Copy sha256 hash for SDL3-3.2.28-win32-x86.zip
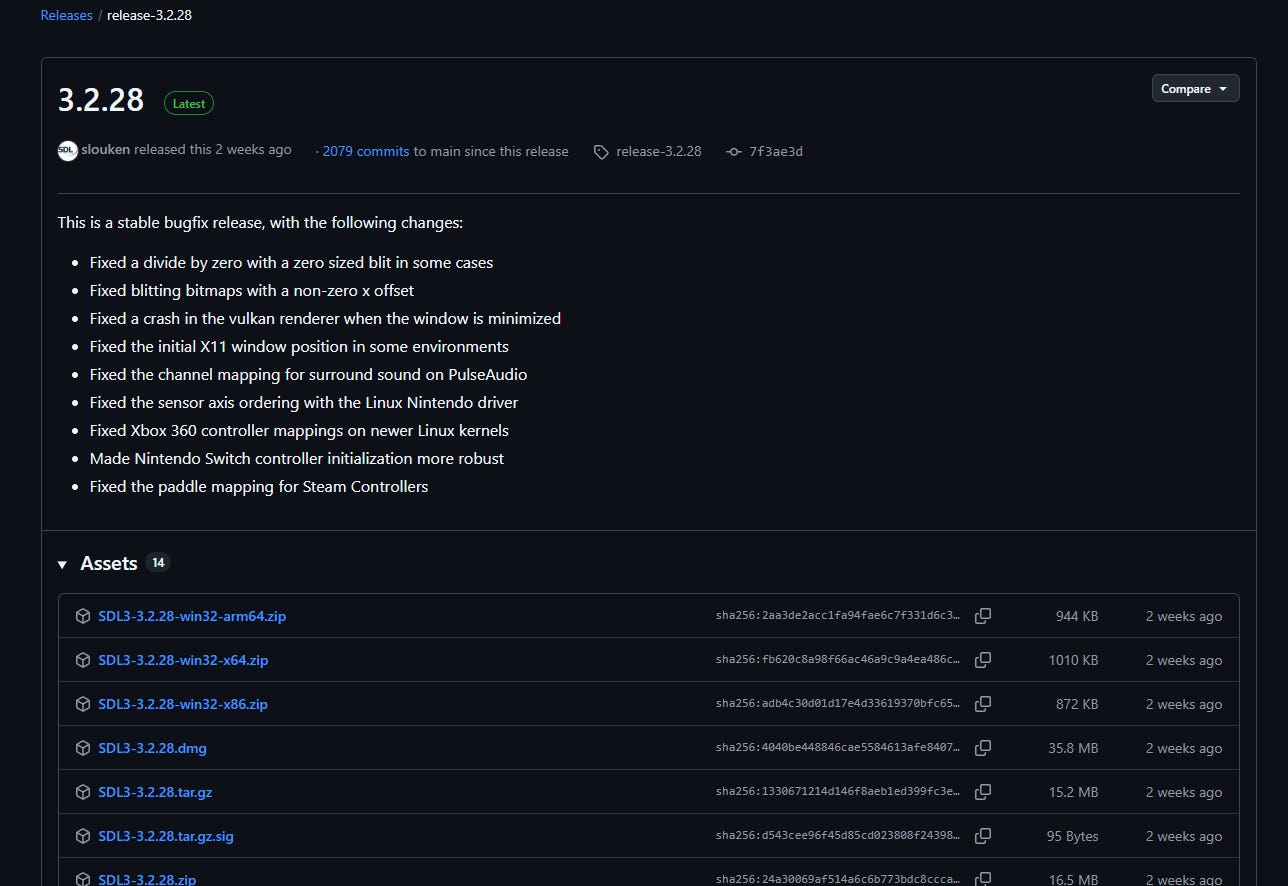The width and height of the screenshot is (1288, 886). tap(983, 704)
